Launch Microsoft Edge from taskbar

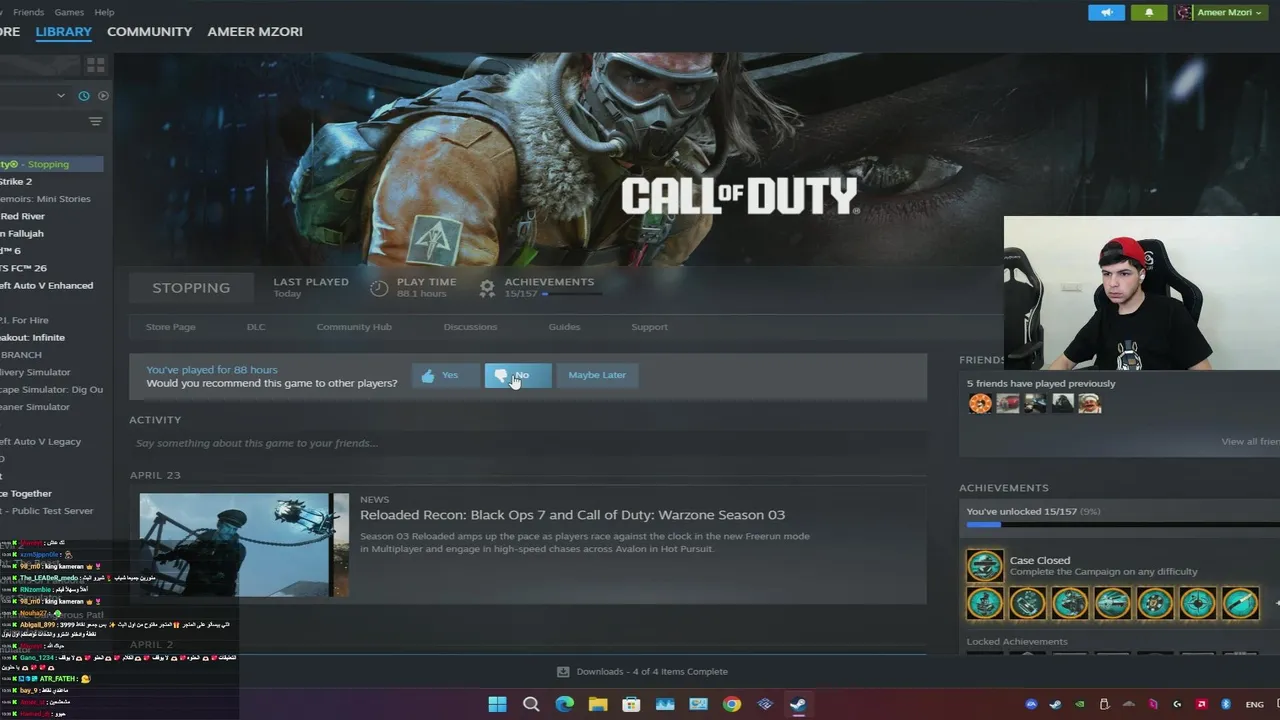click(x=564, y=704)
